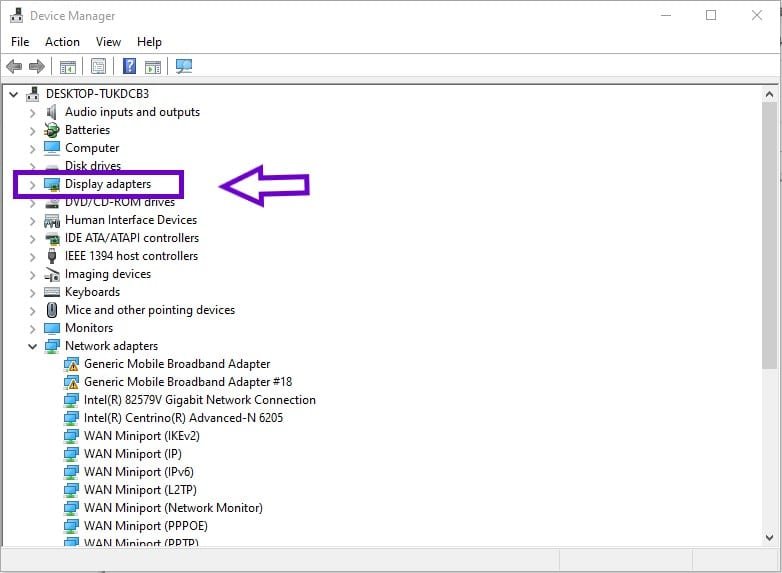Expand Mice and other pointing devices
This screenshot has height=573, width=782.
coord(32,311)
